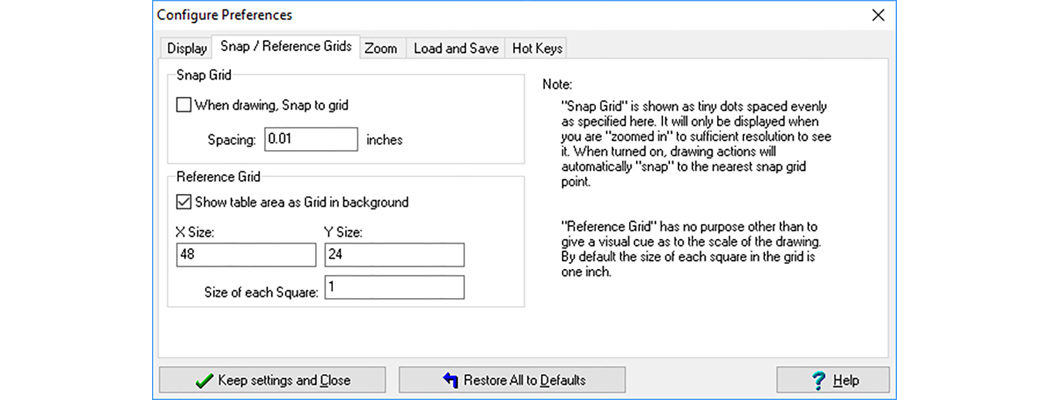
Task: Open Help from the Help button
Action: click(x=832, y=380)
